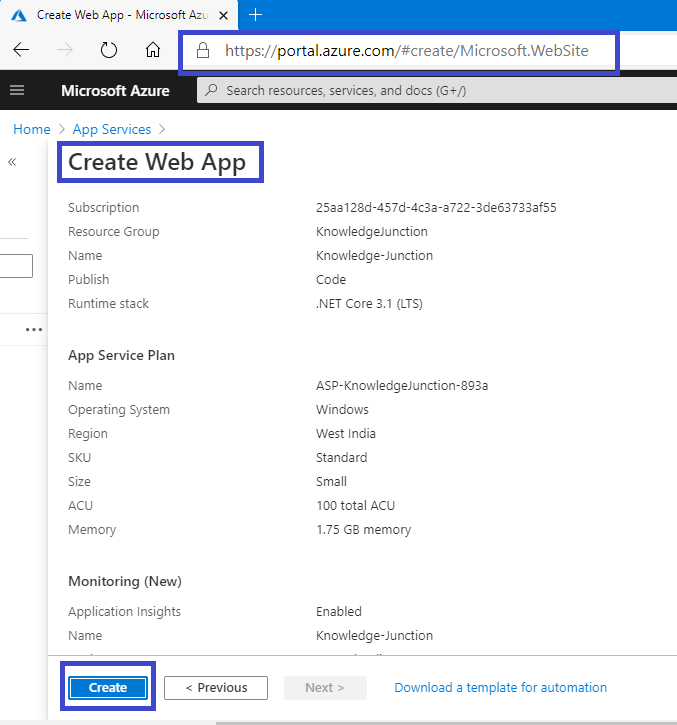This screenshot has height=725, width=677.
Task: Click the Operating System value Windows
Action: [342, 410]
